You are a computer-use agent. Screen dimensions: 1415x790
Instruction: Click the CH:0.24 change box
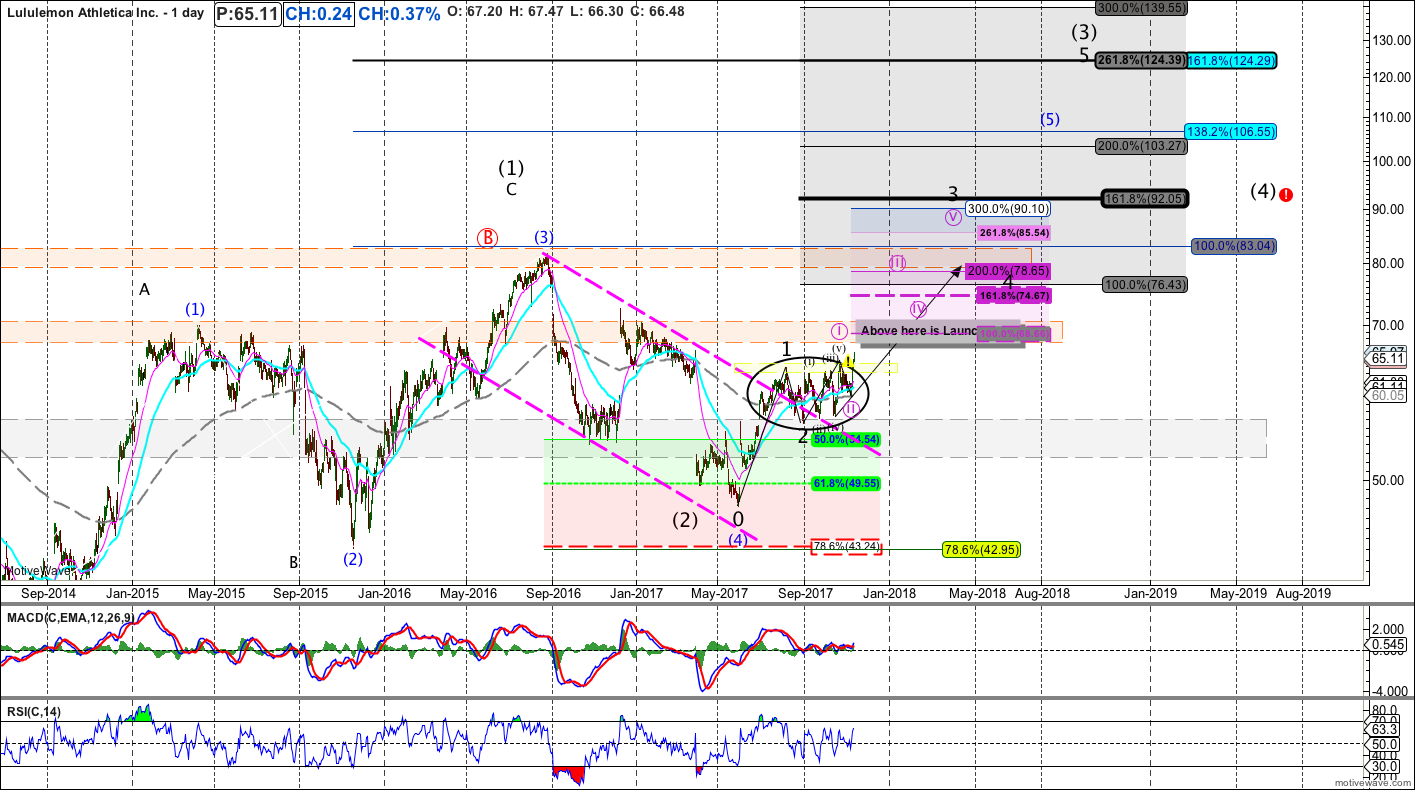pyautogui.click(x=318, y=15)
